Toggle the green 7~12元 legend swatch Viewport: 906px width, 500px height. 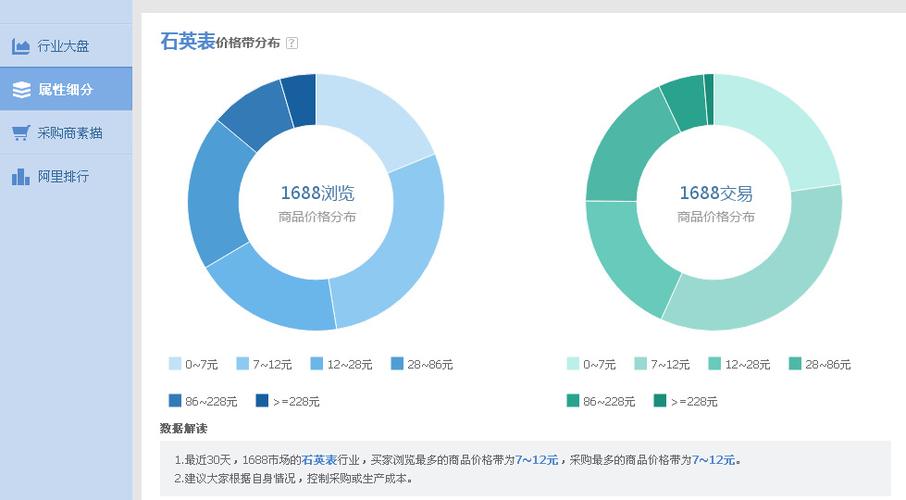coord(640,364)
